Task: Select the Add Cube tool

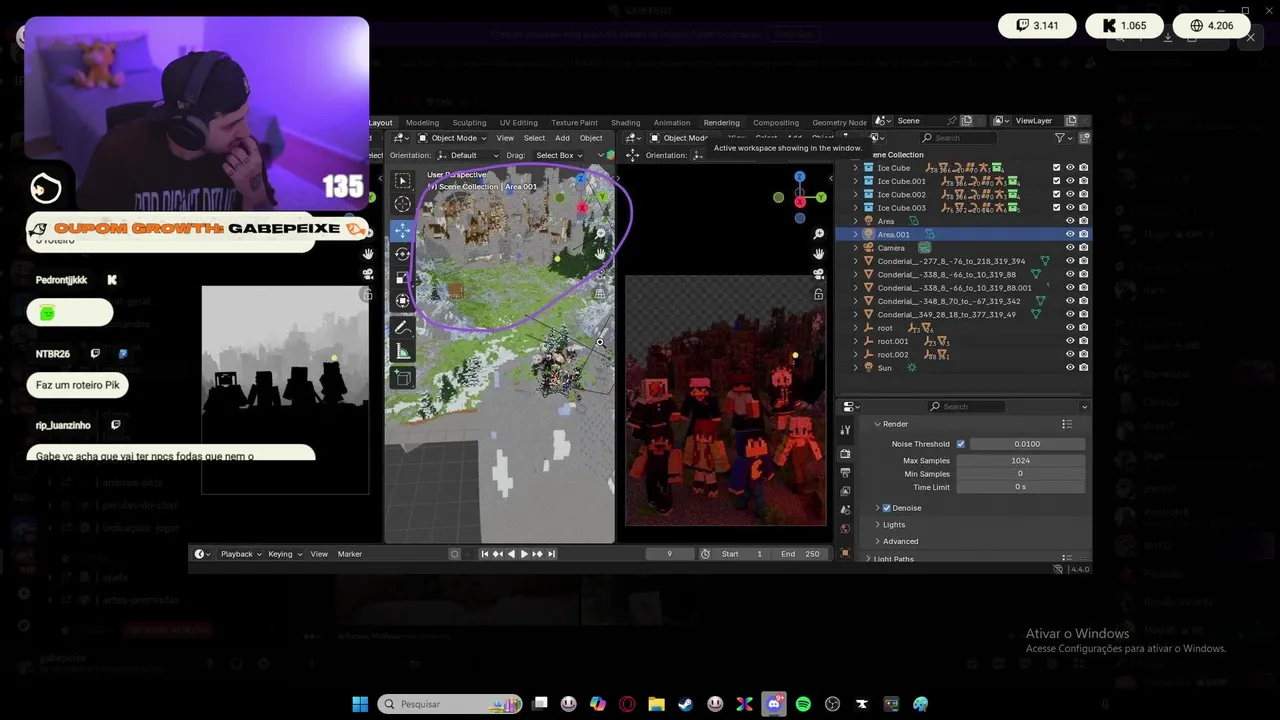Action: (403, 378)
